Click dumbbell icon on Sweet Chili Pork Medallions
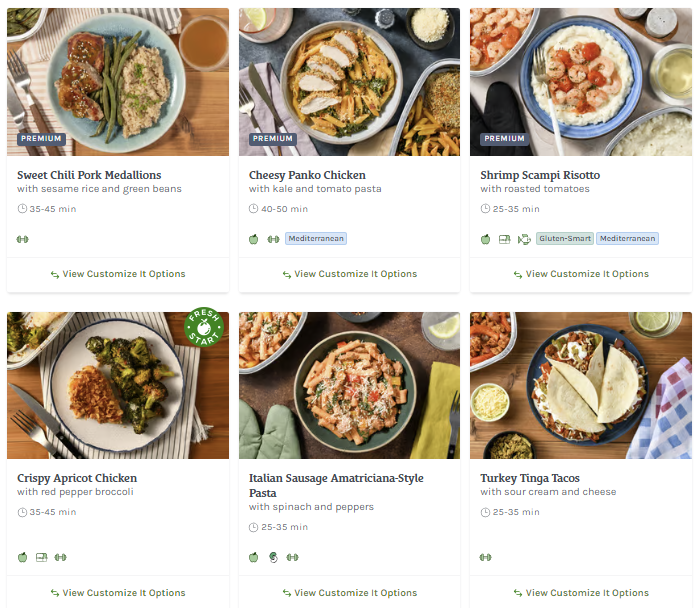 23,239
